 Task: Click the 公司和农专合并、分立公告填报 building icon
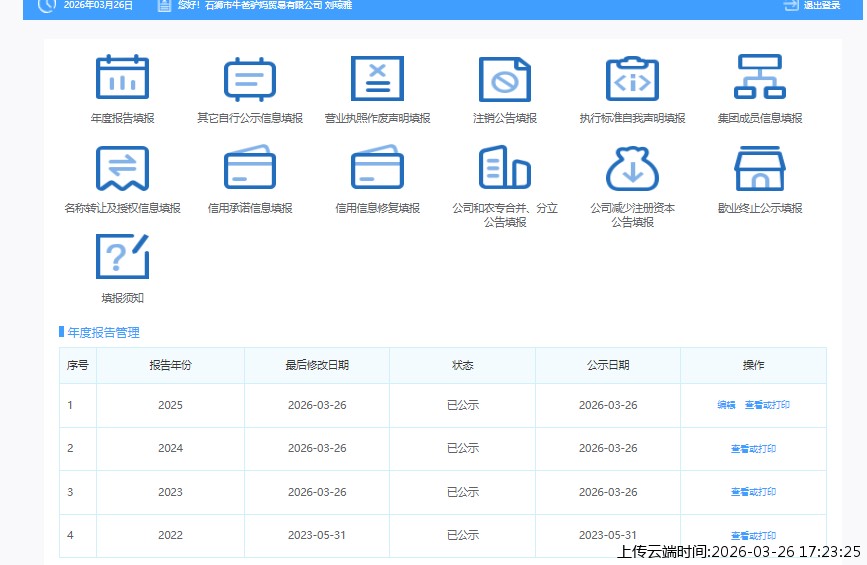(x=504, y=169)
